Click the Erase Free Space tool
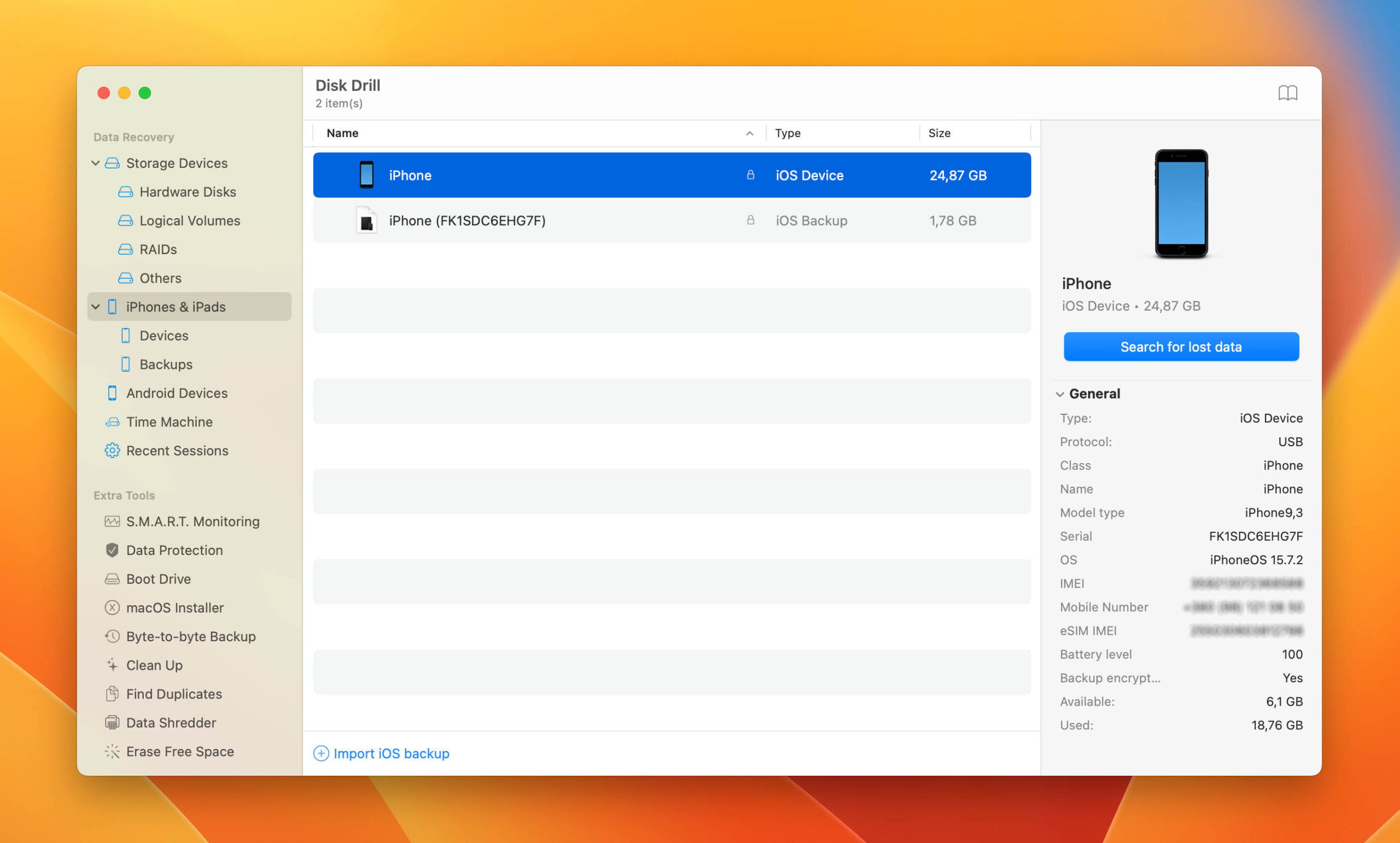 coord(181,750)
